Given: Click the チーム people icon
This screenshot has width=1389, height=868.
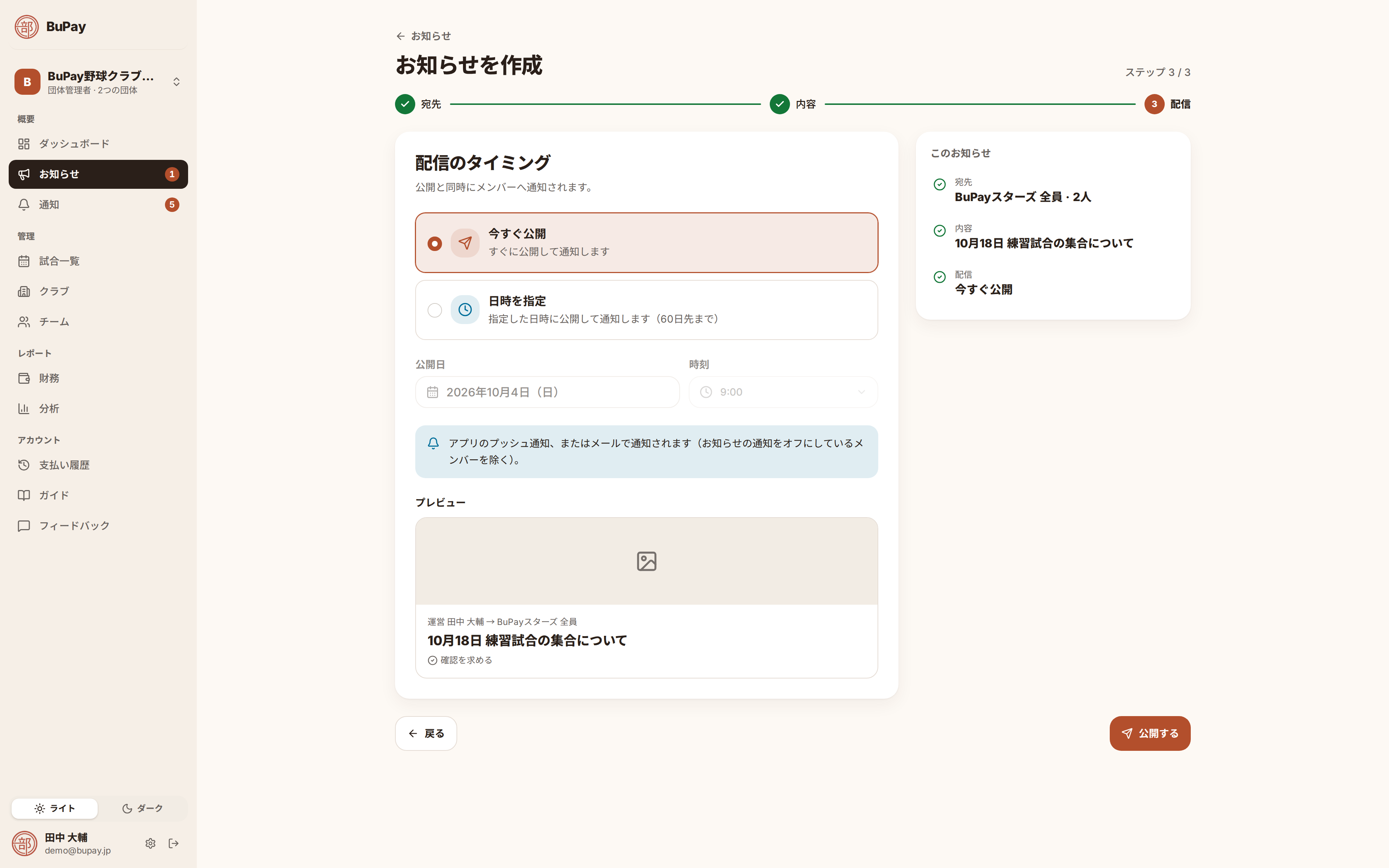Looking at the screenshot, I should coord(24,322).
